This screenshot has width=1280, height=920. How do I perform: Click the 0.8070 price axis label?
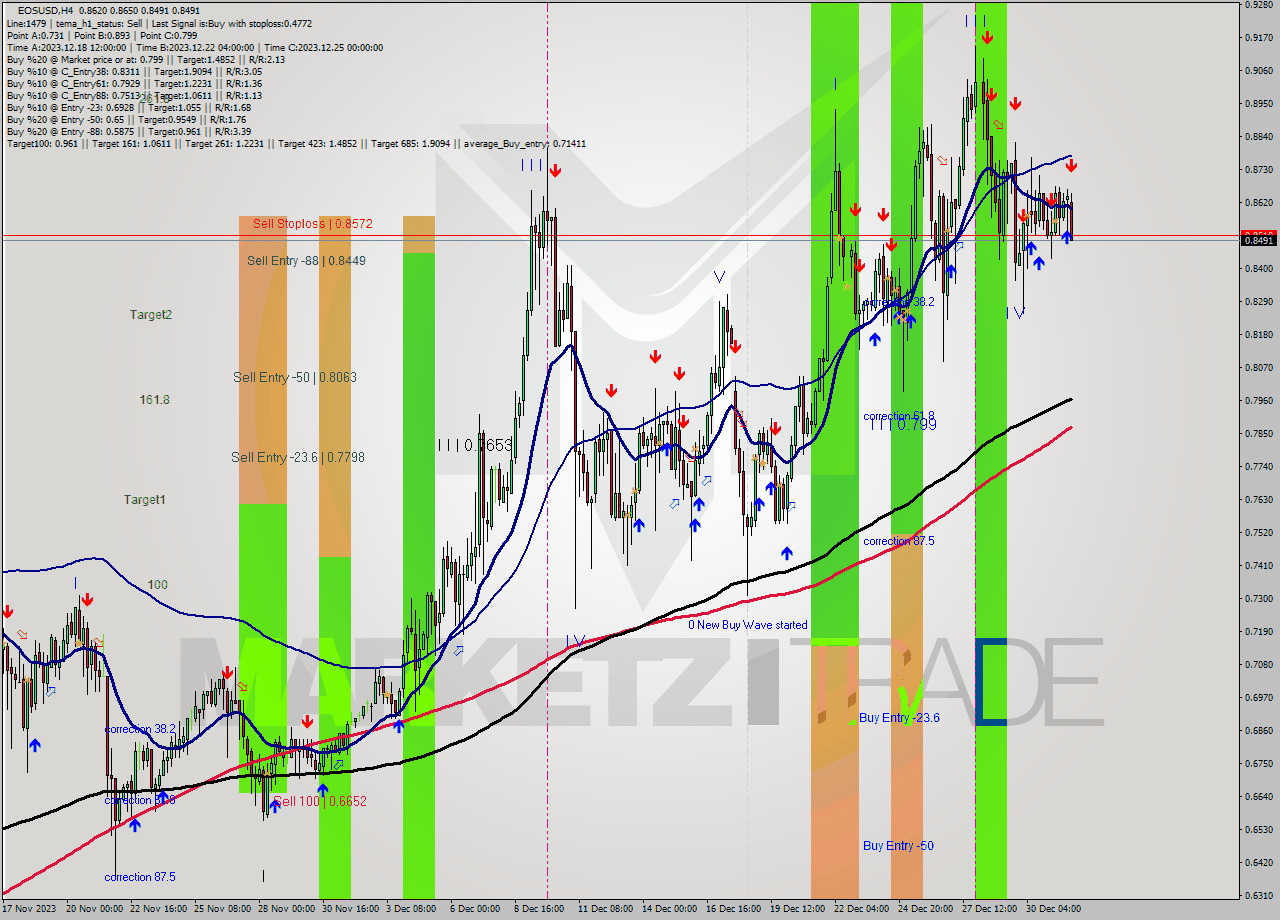click(1258, 368)
